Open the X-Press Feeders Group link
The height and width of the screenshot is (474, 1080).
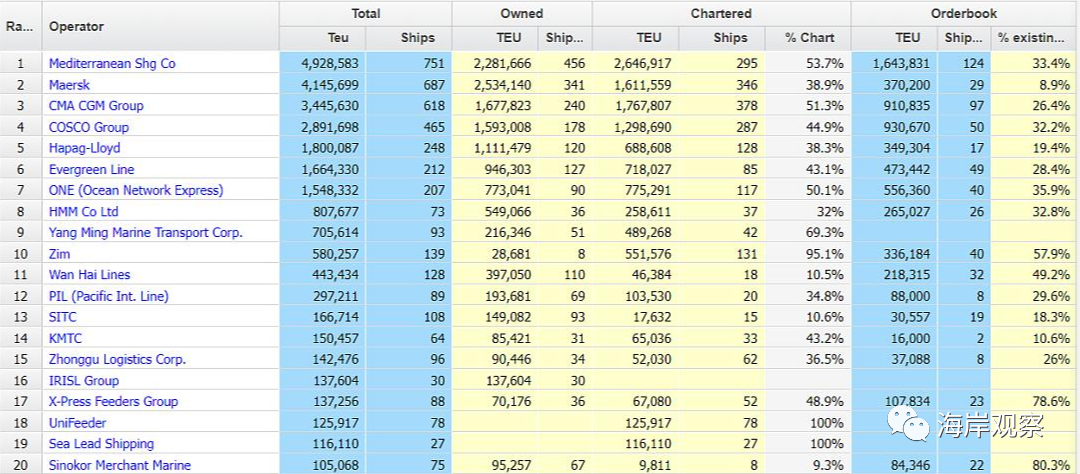113,402
